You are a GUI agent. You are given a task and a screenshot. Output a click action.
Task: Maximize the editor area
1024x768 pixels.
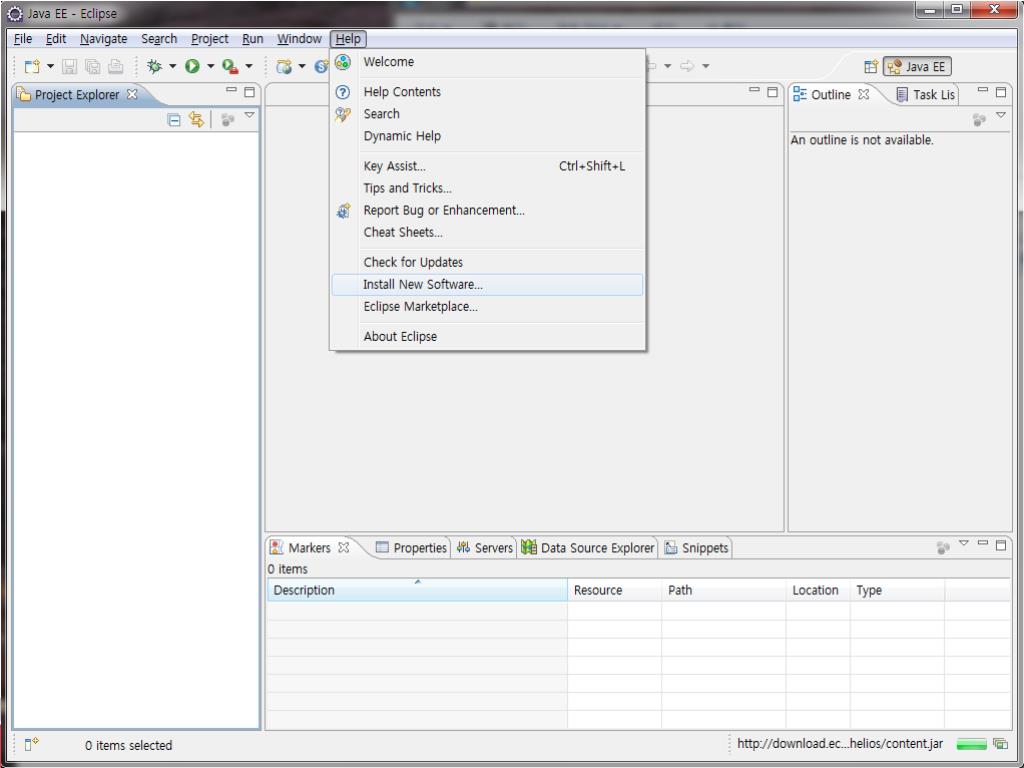click(x=773, y=92)
